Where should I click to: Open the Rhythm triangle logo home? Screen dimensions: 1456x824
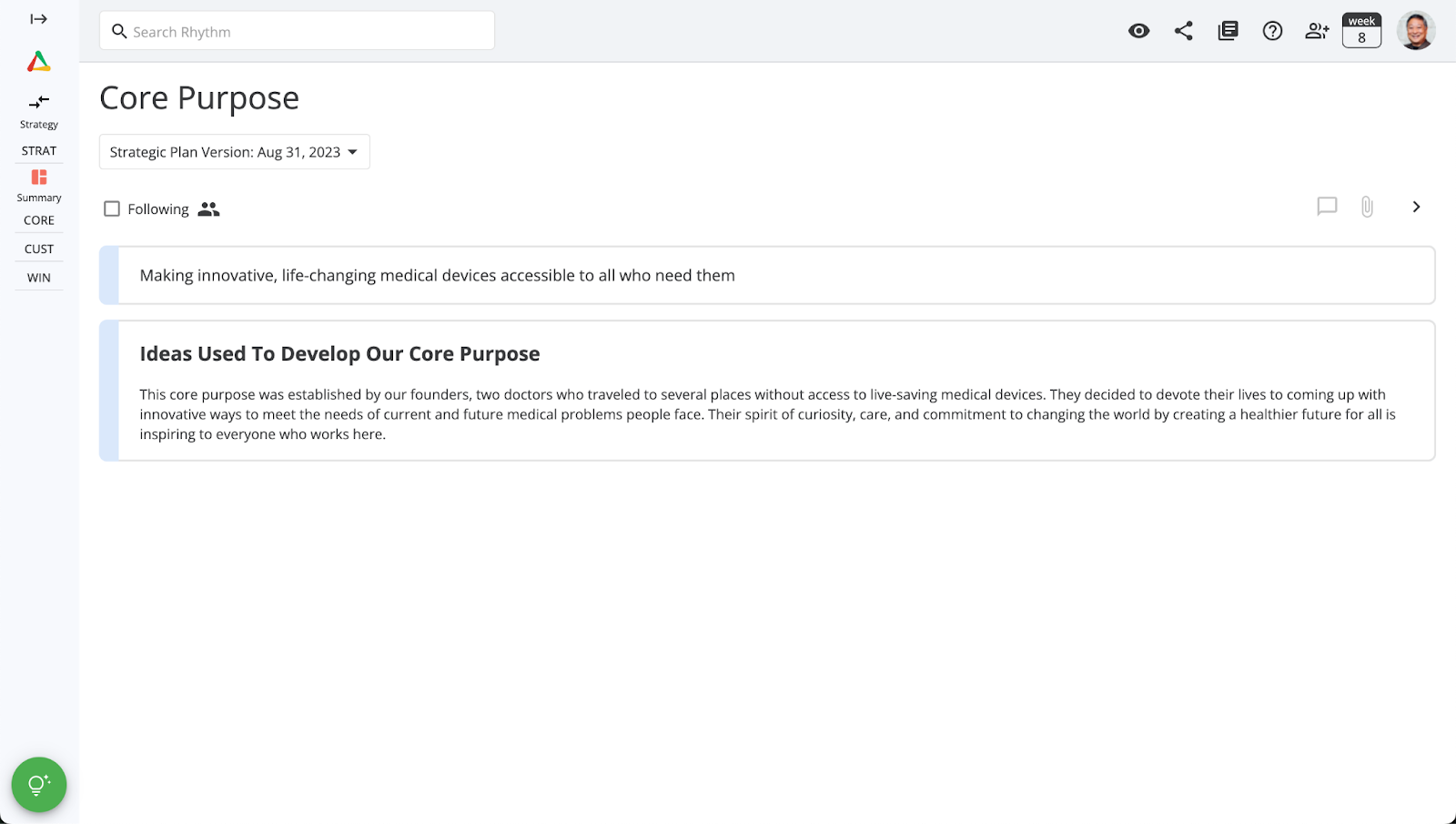(38, 62)
